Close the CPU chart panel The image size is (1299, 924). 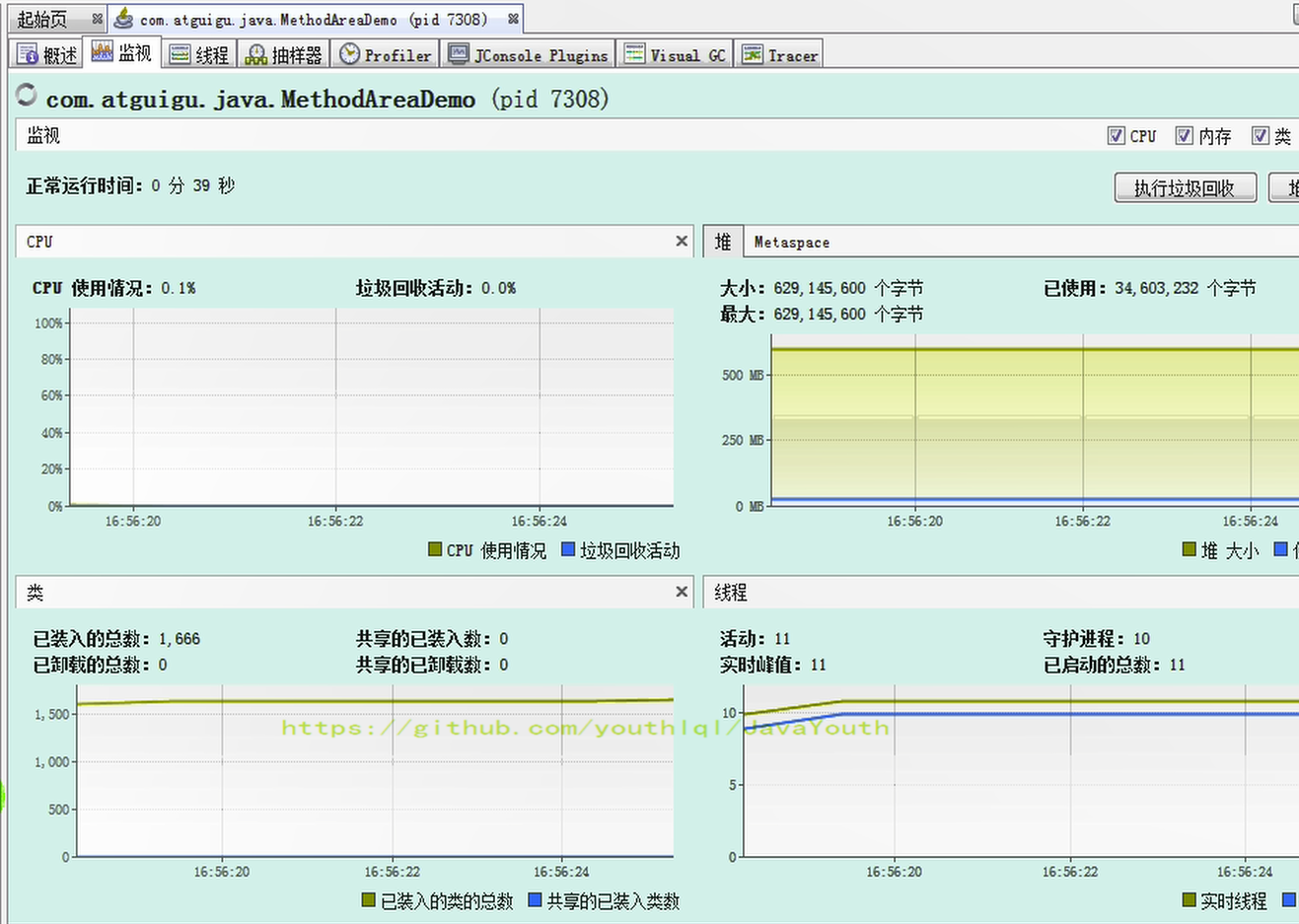(x=682, y=241)
